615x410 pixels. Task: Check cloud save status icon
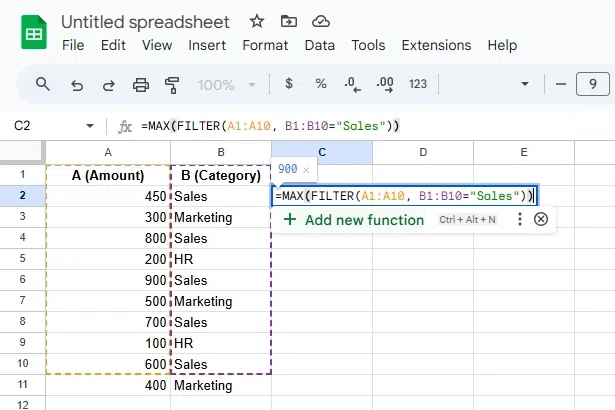(321, 21)
